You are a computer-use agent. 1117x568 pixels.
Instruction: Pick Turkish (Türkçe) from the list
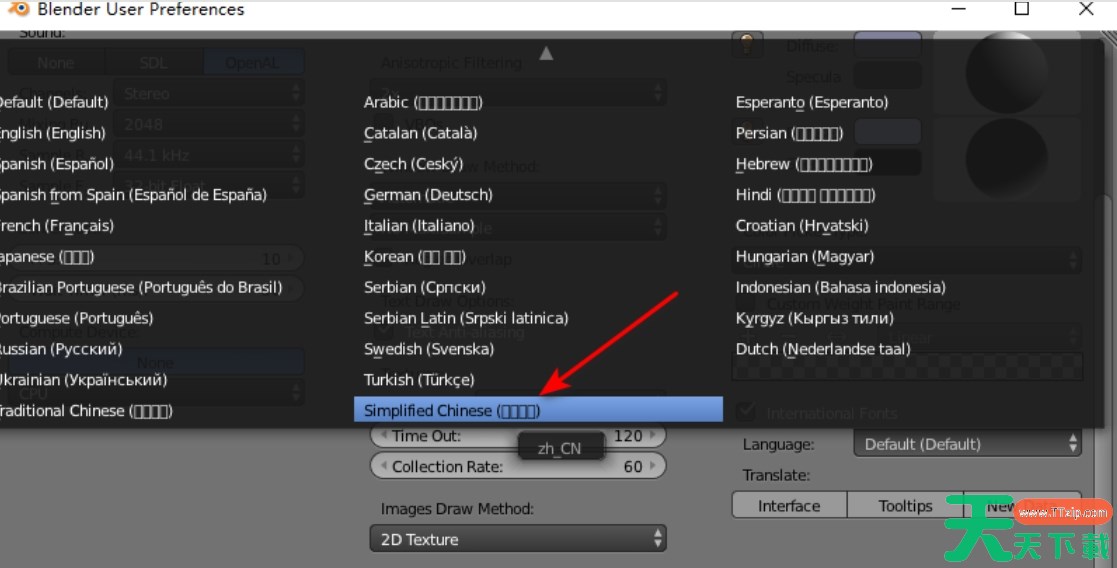[419, 380]
